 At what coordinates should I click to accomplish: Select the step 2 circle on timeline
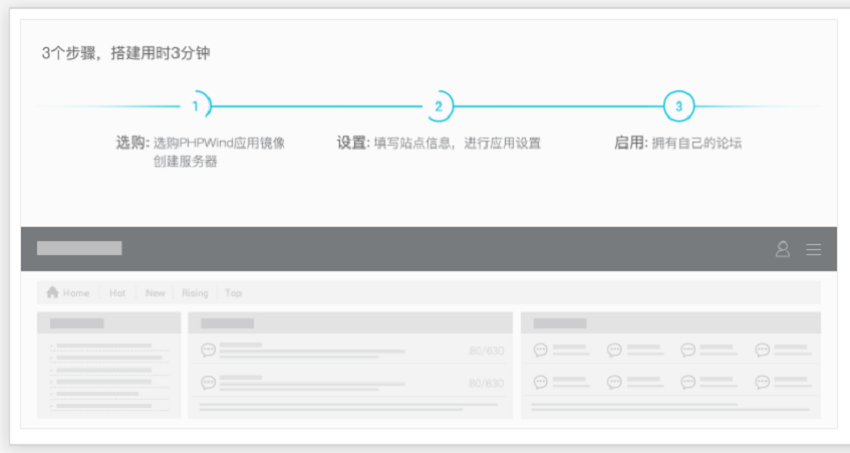coord(438,106)
